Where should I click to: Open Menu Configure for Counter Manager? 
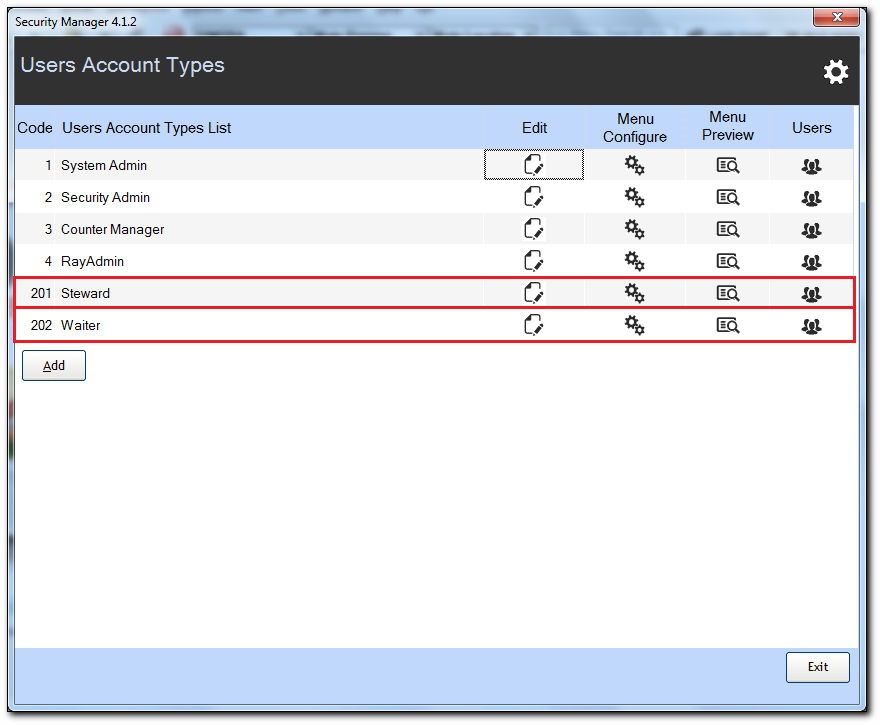635,229
